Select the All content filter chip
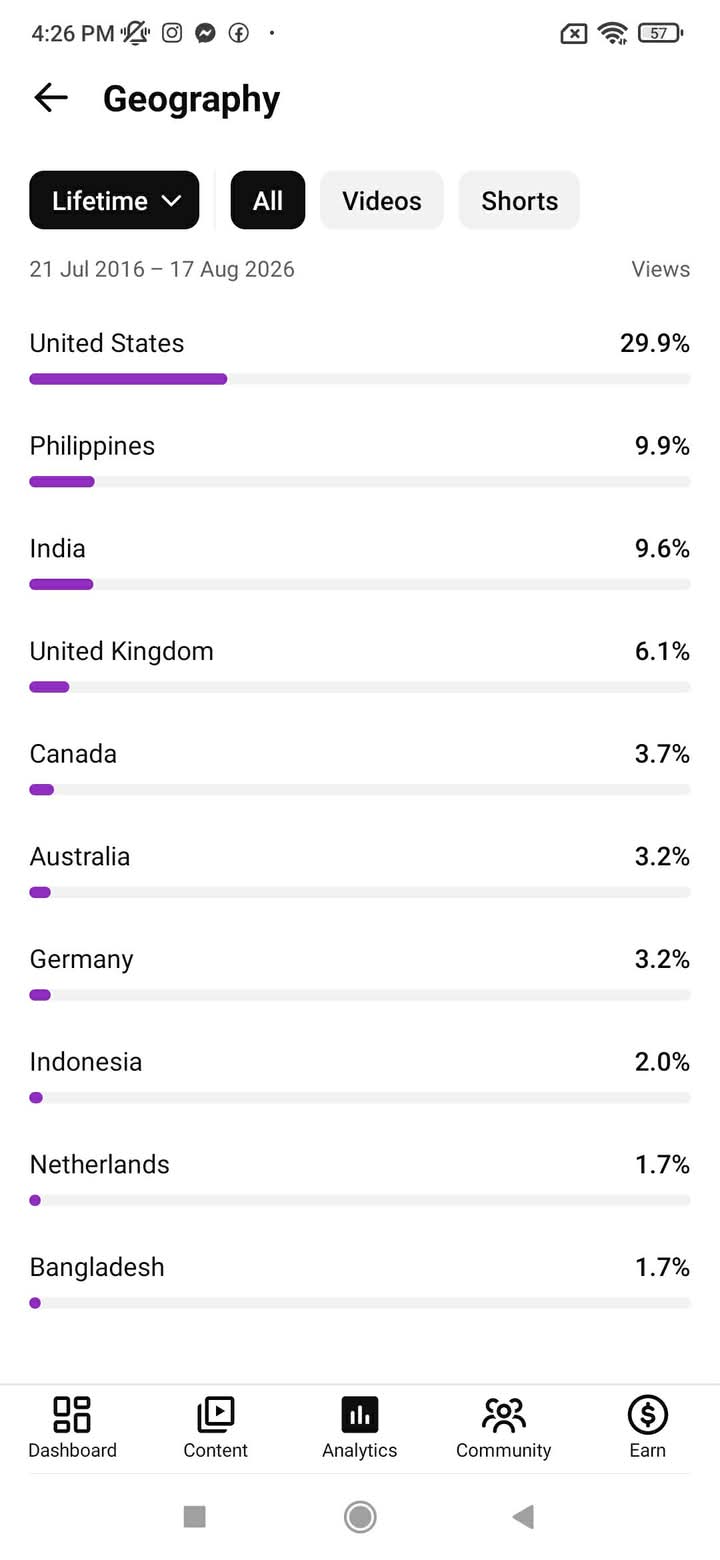The image size is (720, 1560). (268, 200)
